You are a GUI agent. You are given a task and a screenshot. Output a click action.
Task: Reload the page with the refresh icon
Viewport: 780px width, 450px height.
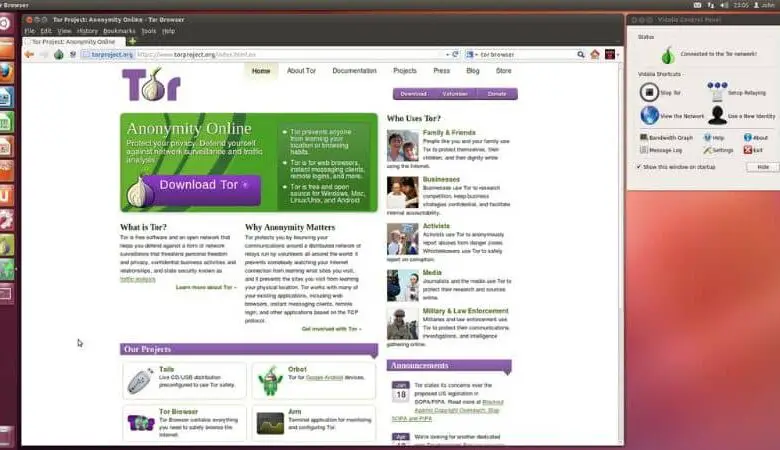[455, 54]
